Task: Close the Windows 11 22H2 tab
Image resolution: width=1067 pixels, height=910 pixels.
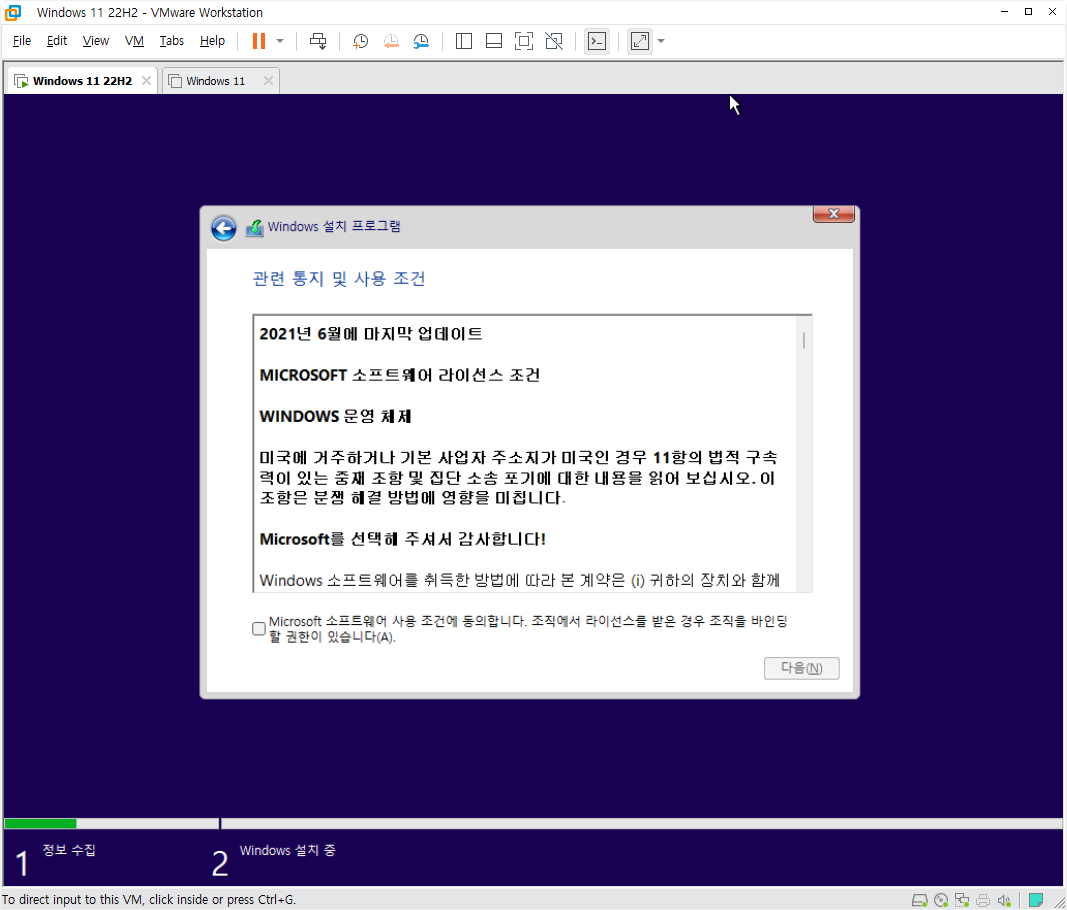Action: coord(146,81)
